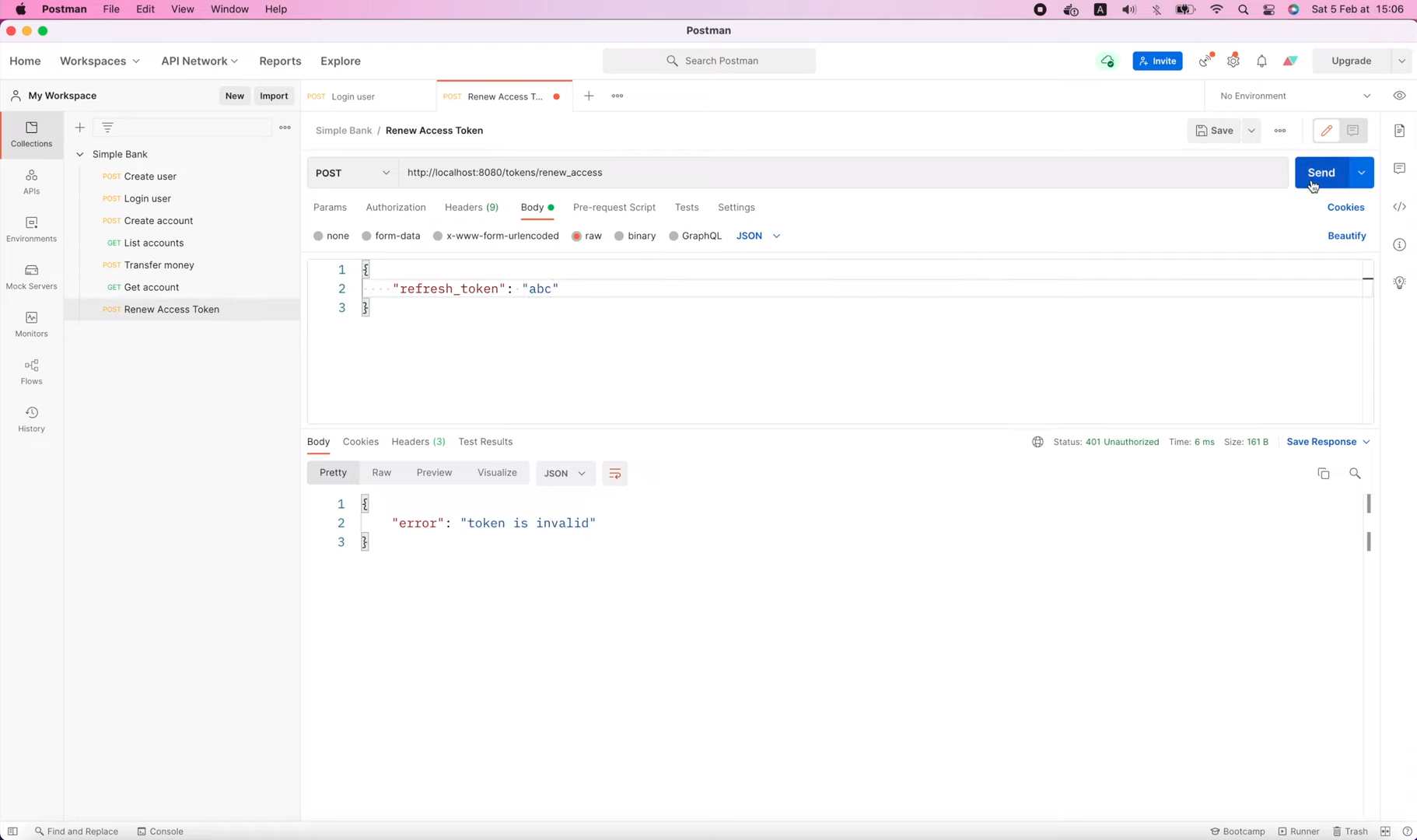This screenshot has width=1417, height=840.
Task: Open the APIs sidebar panel
Action: [x=32, y=182]
